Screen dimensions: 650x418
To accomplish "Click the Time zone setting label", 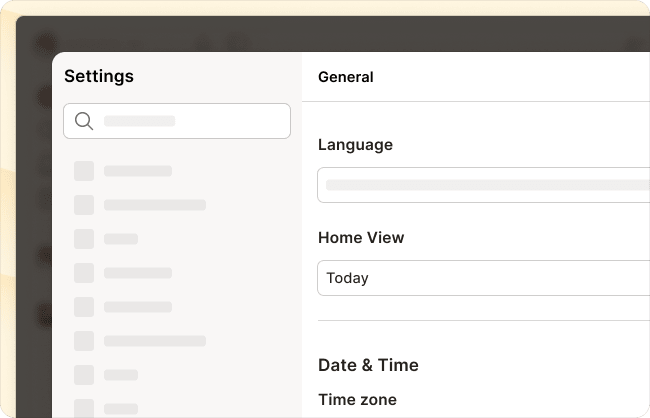I will tap(357, 400).
